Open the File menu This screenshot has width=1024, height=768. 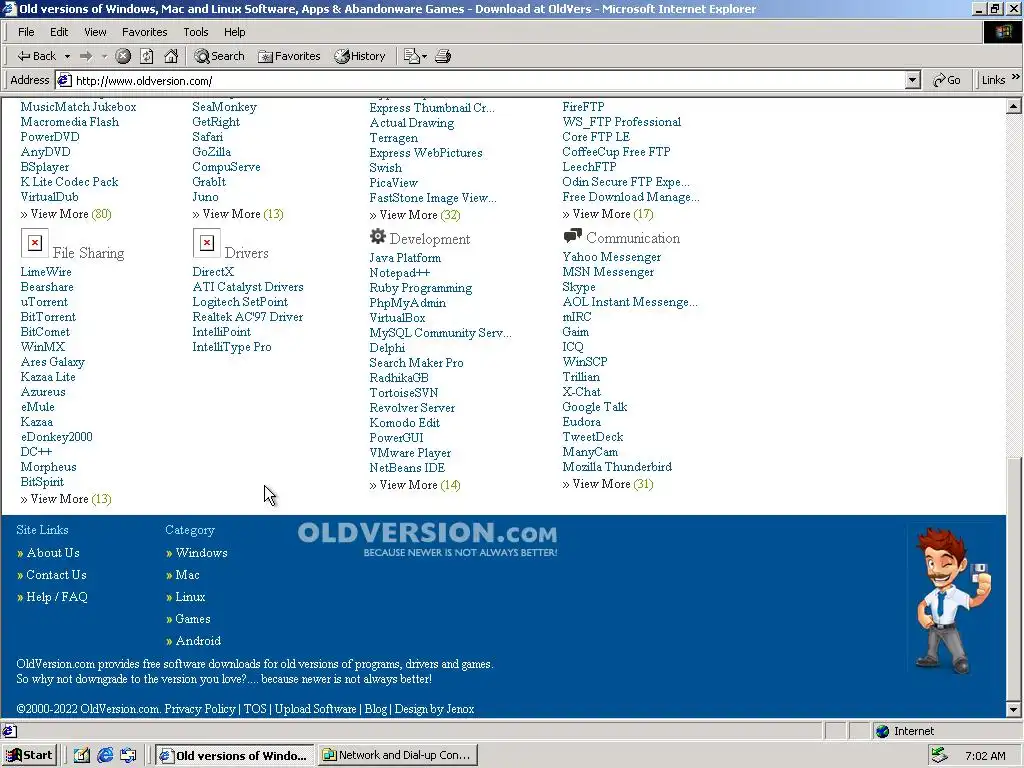tap(26, 32)
